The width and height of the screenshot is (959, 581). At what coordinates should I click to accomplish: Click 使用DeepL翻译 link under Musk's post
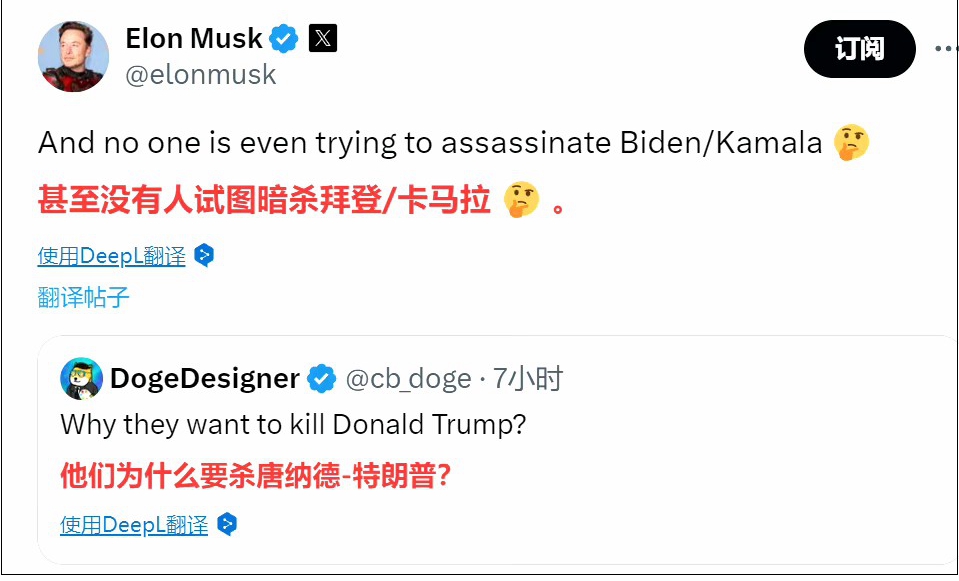click(112, 256)
